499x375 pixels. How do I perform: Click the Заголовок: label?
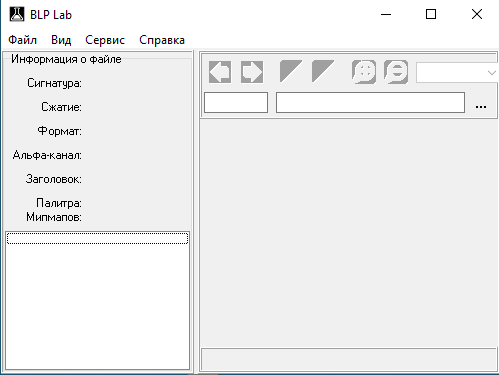click(x=54, y=179)
